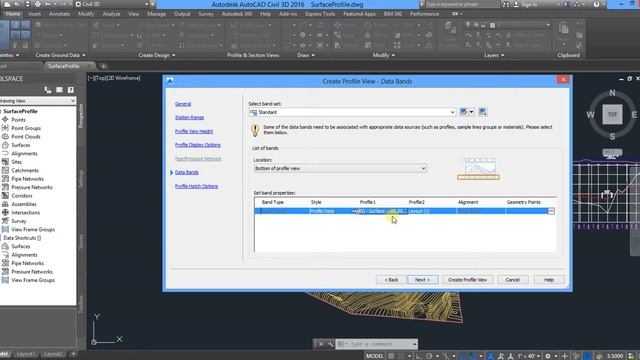Click the edit band set icon

pyautogui.click(x=463, y=112)
